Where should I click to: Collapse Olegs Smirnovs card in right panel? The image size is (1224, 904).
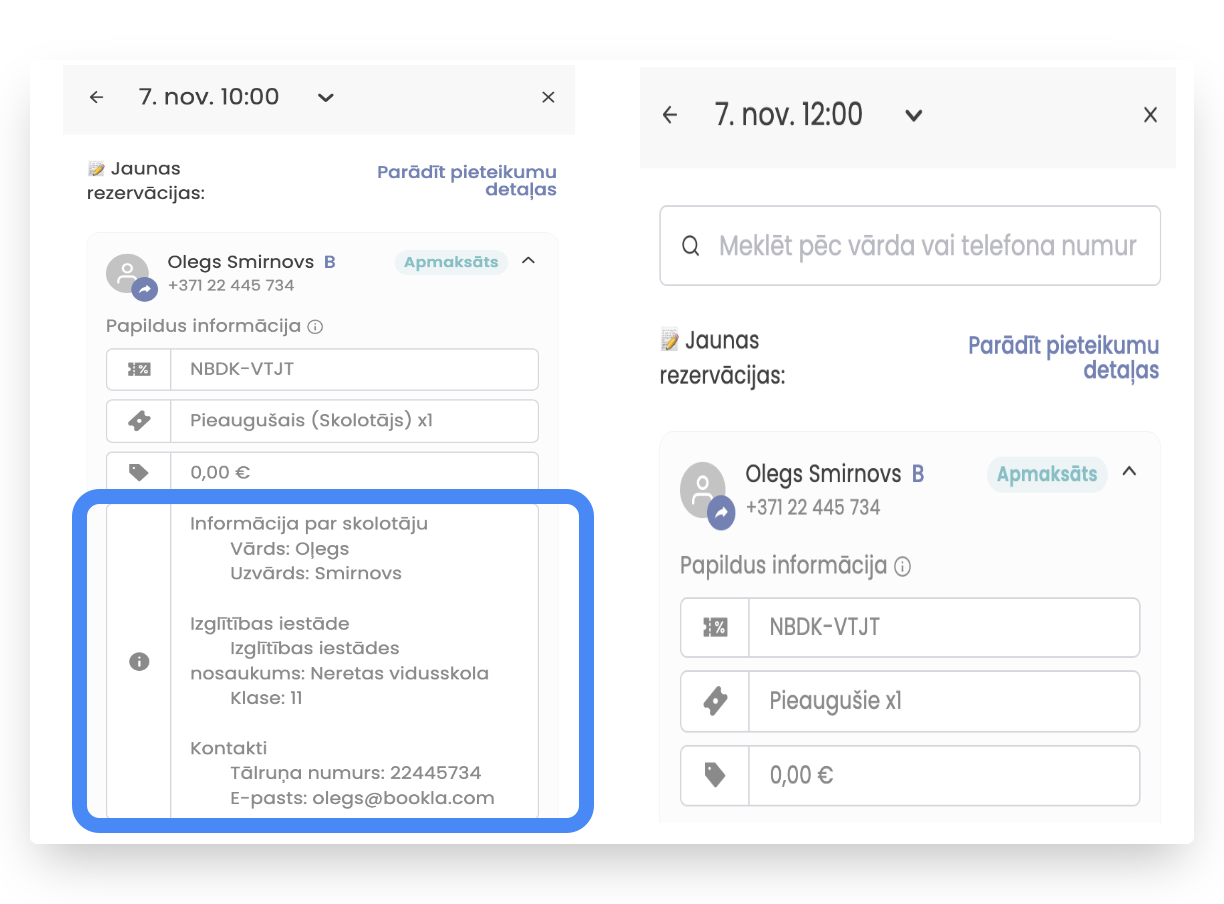1129,471
